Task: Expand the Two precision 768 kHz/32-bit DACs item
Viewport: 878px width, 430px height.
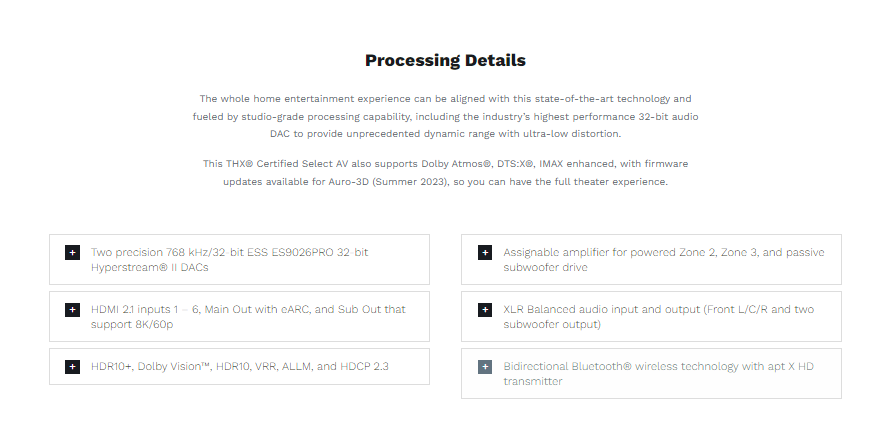Action: [229, 260]
